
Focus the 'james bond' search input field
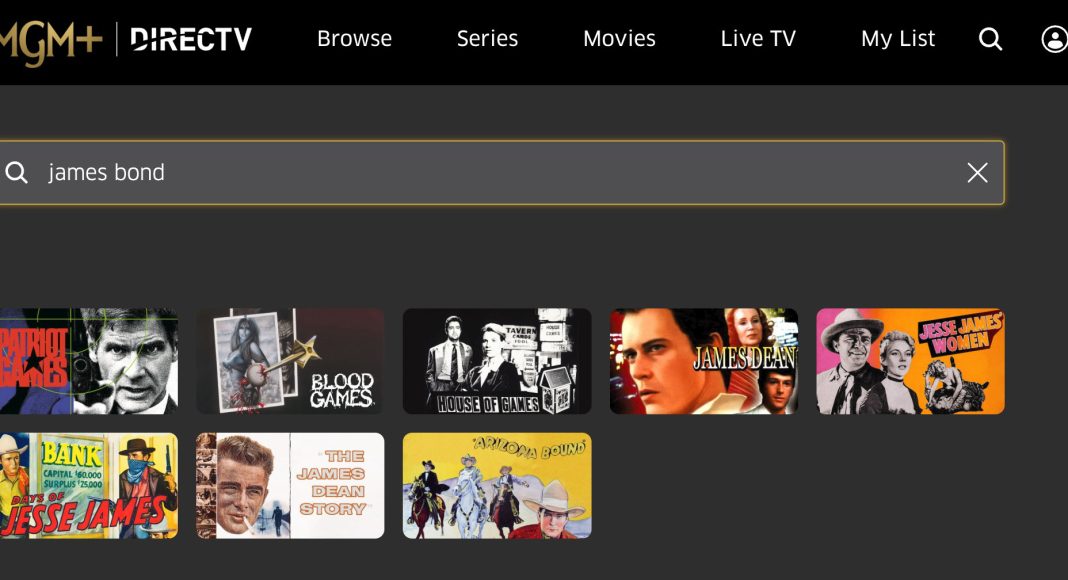(501, 173)
